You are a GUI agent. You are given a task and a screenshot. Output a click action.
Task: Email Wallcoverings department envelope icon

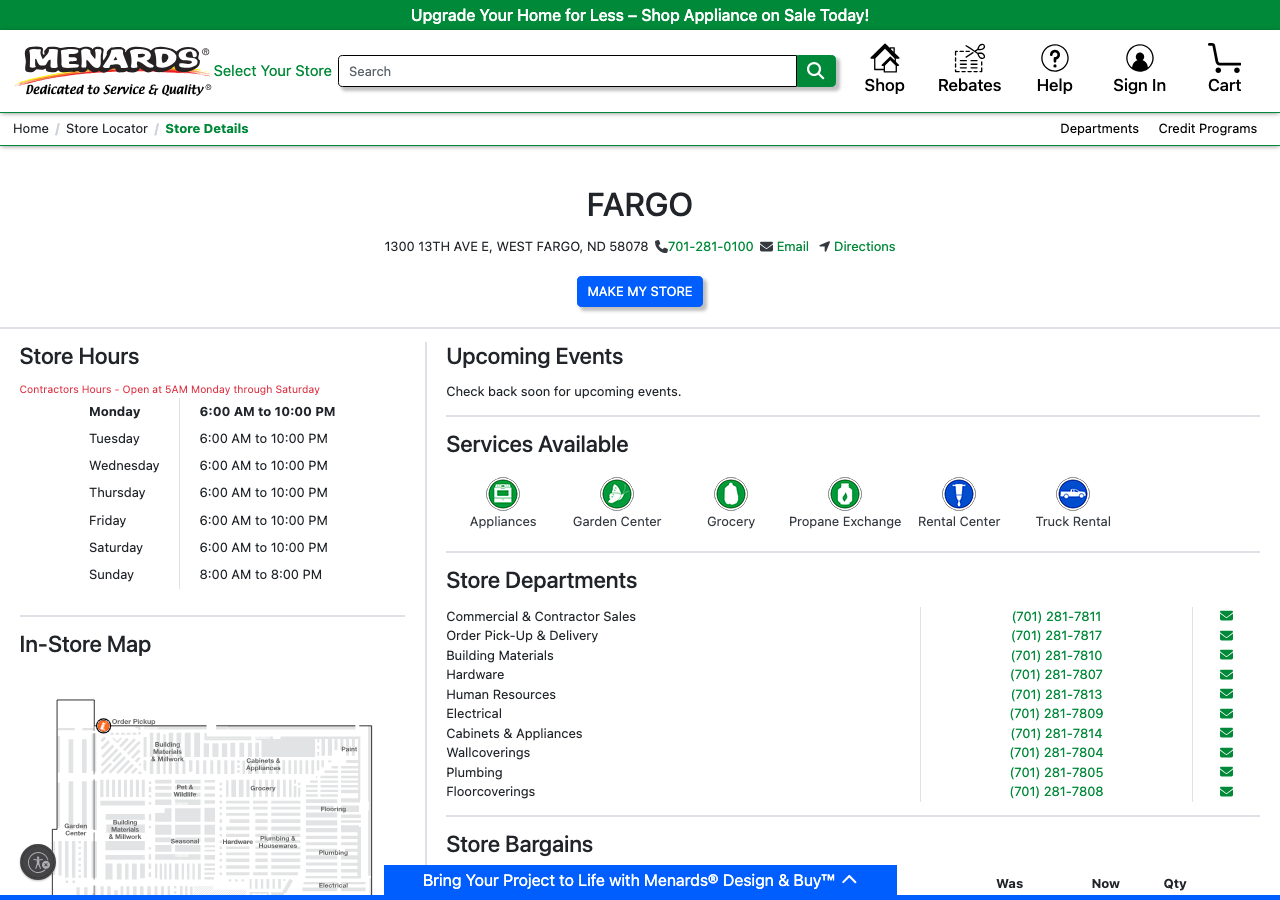coord(1226,753)
